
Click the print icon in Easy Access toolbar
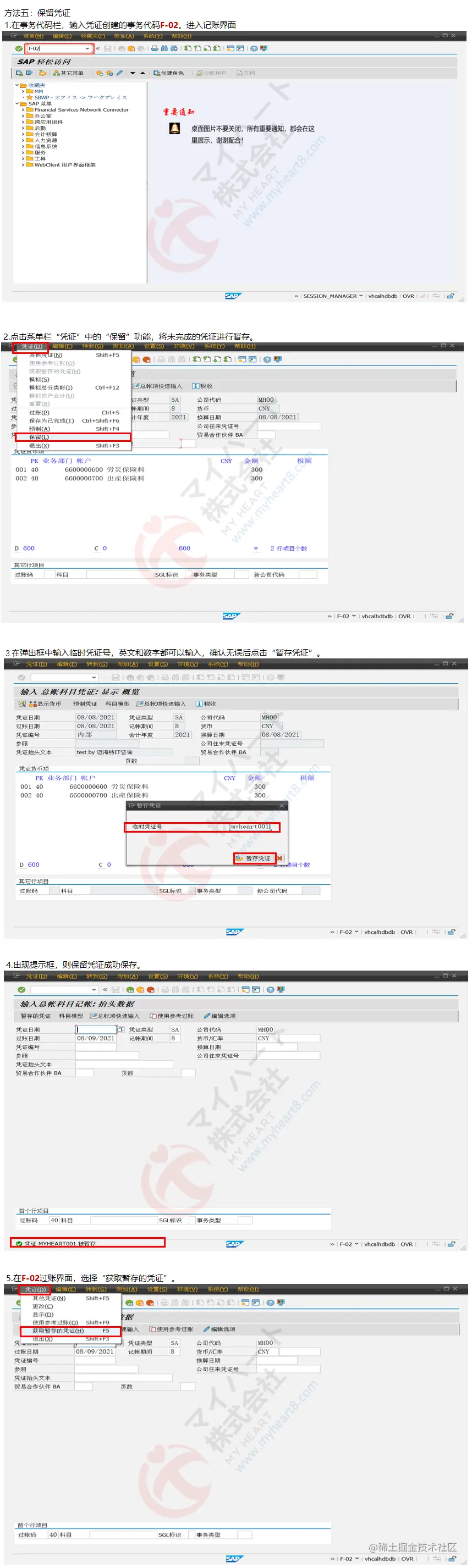155,48
